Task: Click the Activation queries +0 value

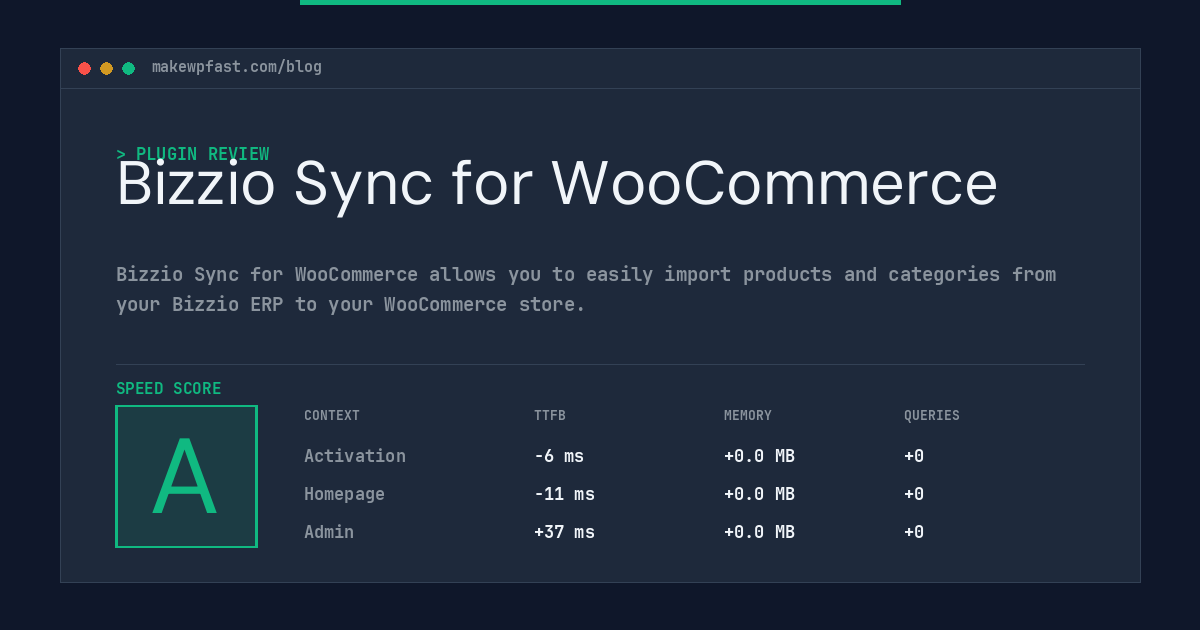Action: click(x=914, y=456)
